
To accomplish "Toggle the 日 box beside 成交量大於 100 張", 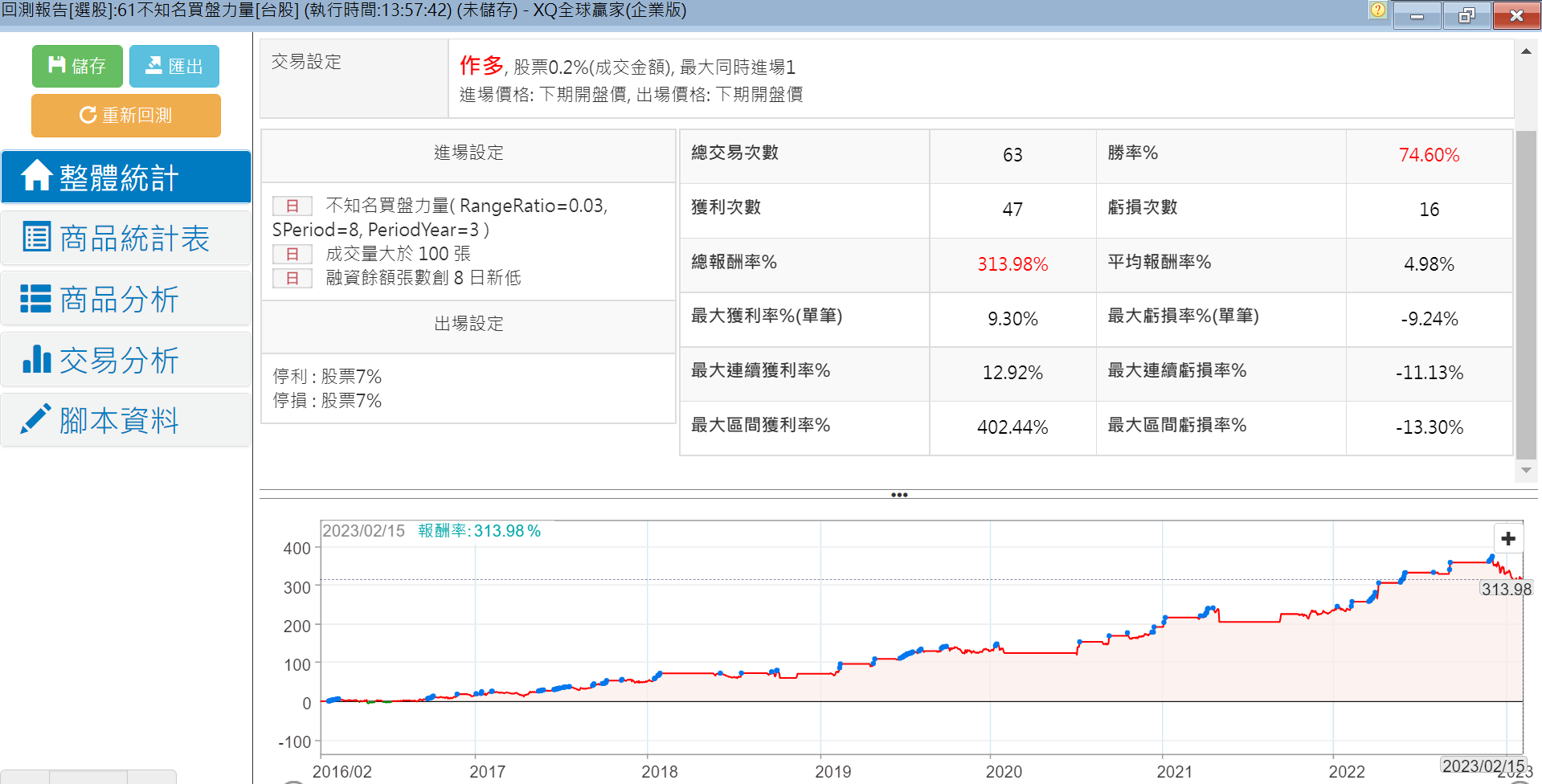I will click(292, 254).
